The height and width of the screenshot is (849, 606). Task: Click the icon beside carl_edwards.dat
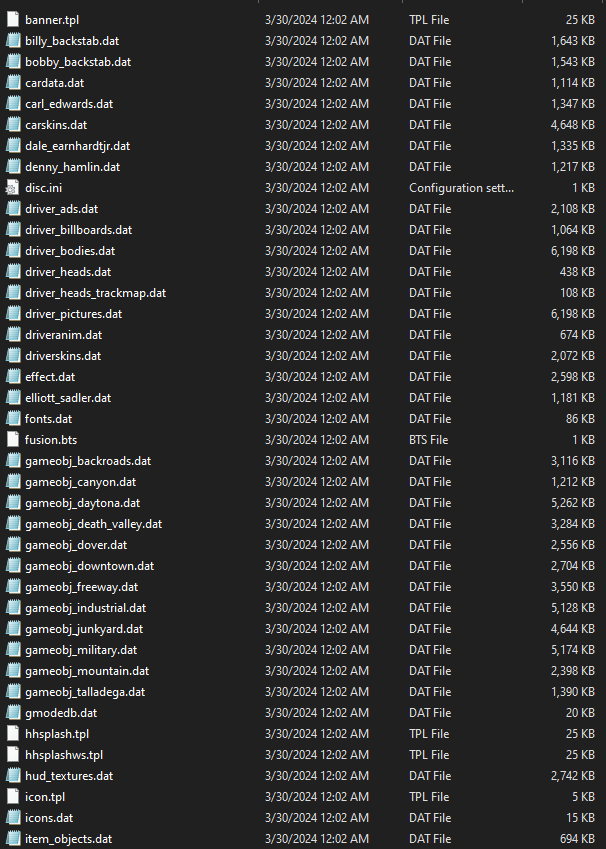pyautogui.click(x=13, y=104)
